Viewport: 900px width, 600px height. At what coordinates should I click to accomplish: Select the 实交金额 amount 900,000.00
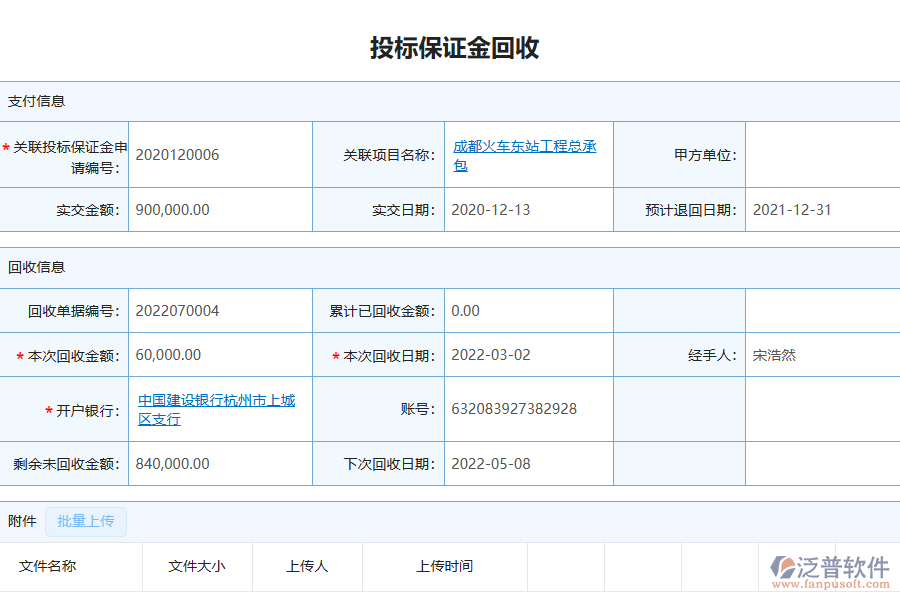coord(173,209)
